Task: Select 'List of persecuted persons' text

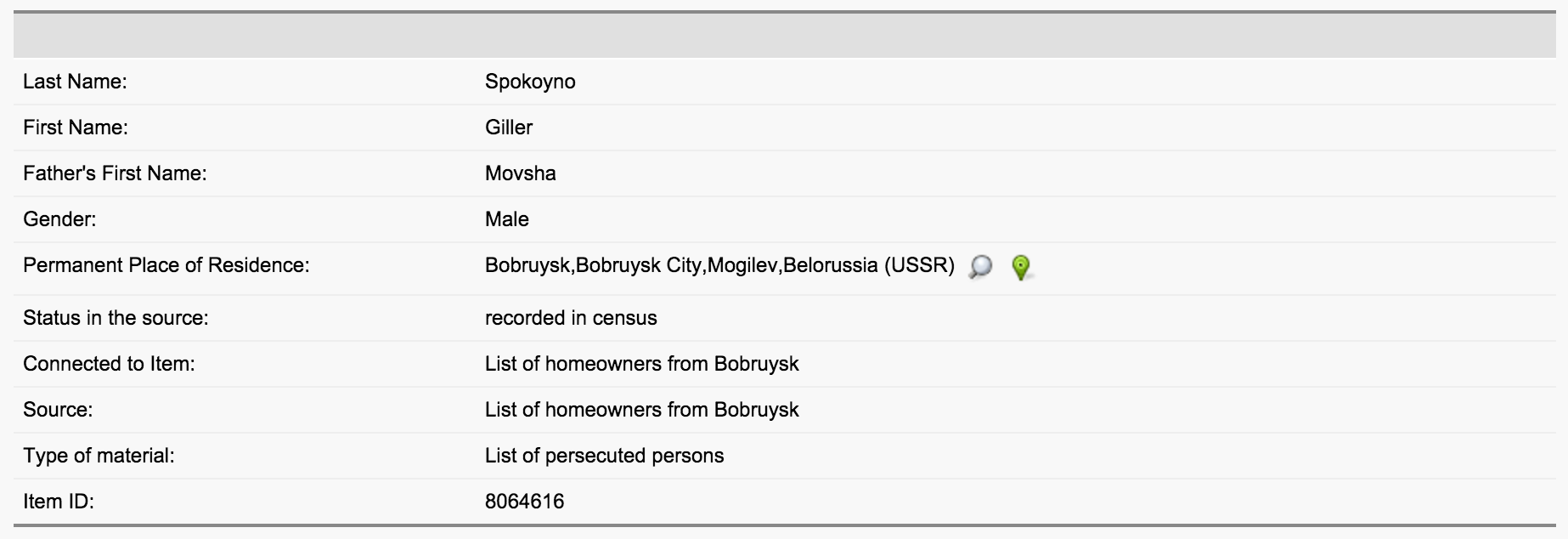Action: pyautogui.click(x=604, y=456)
